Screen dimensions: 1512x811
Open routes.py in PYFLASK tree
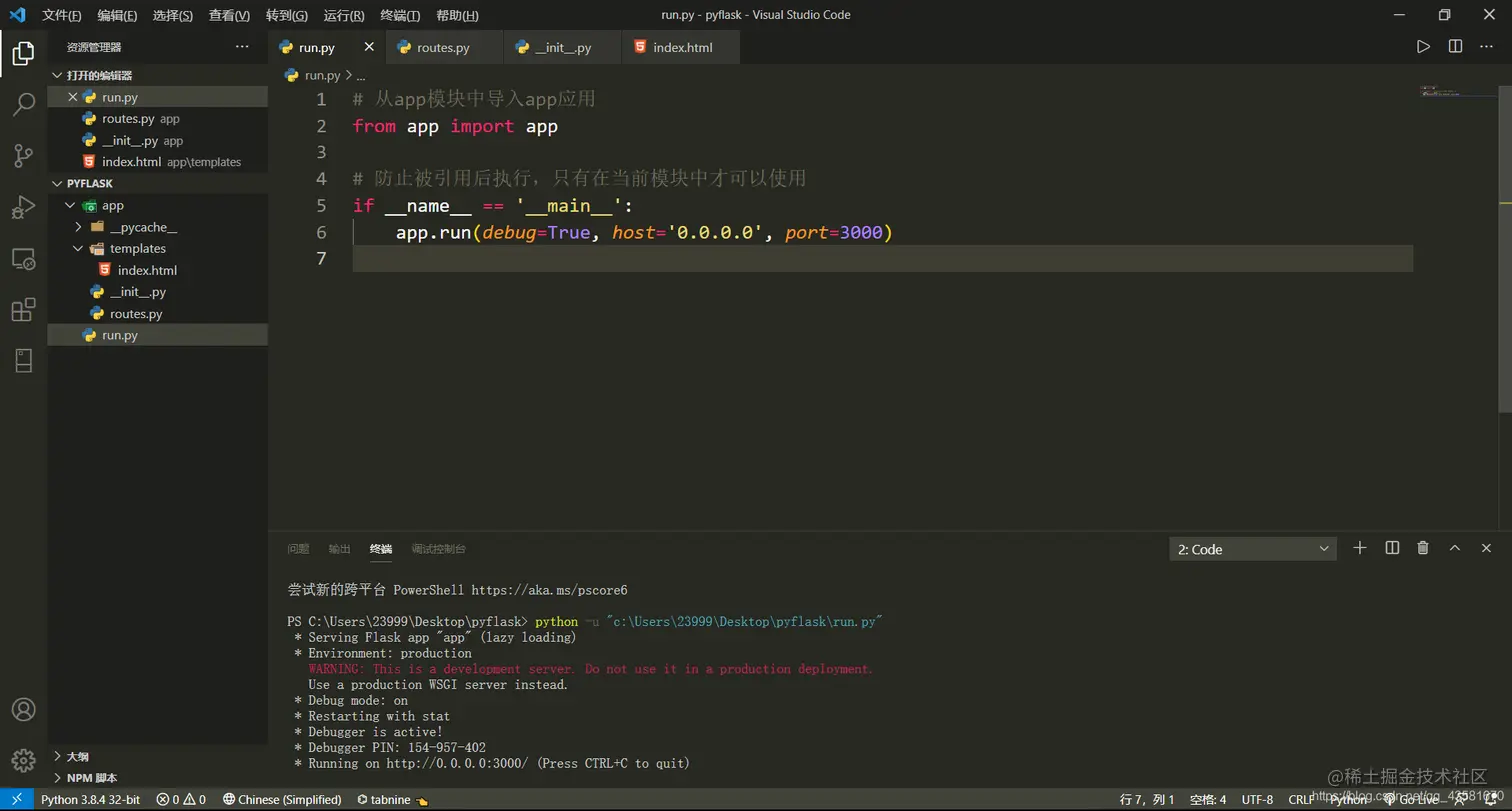click(158, 314)
